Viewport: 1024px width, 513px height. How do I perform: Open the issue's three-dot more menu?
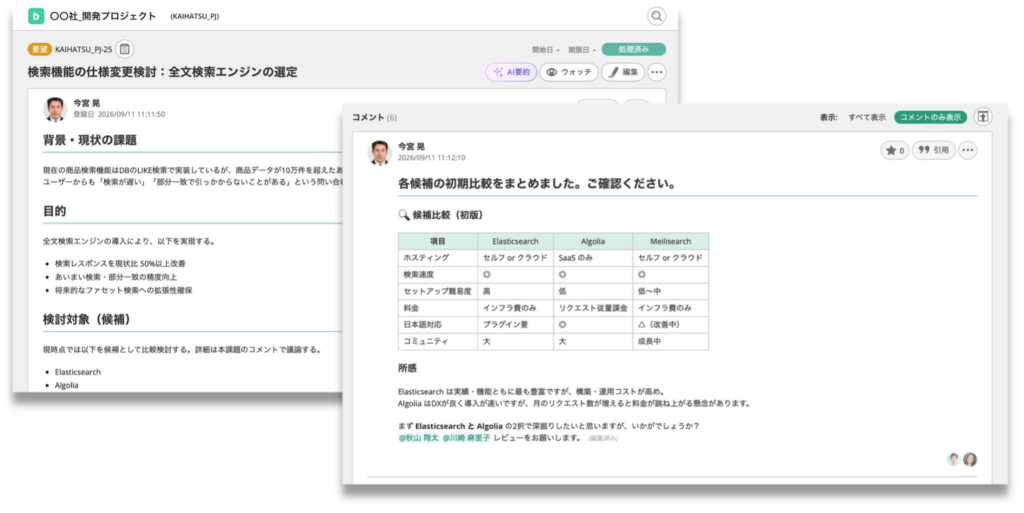pos(656,72)
